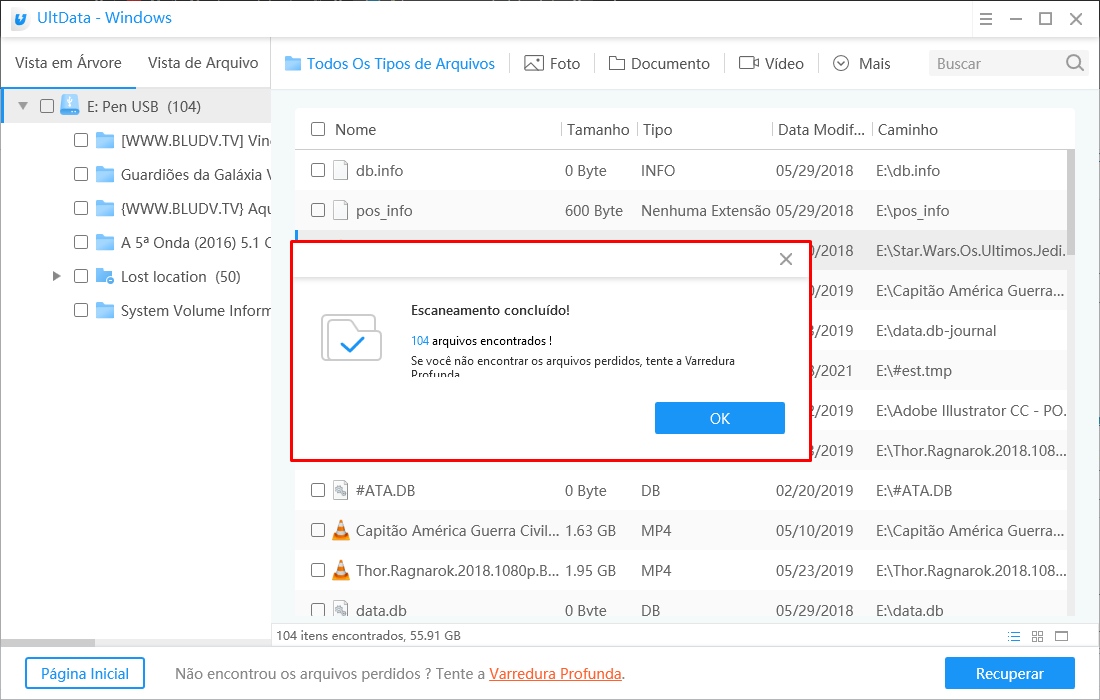
Task: Open the Mais file types dropdown
Action: tap(861, 63)
